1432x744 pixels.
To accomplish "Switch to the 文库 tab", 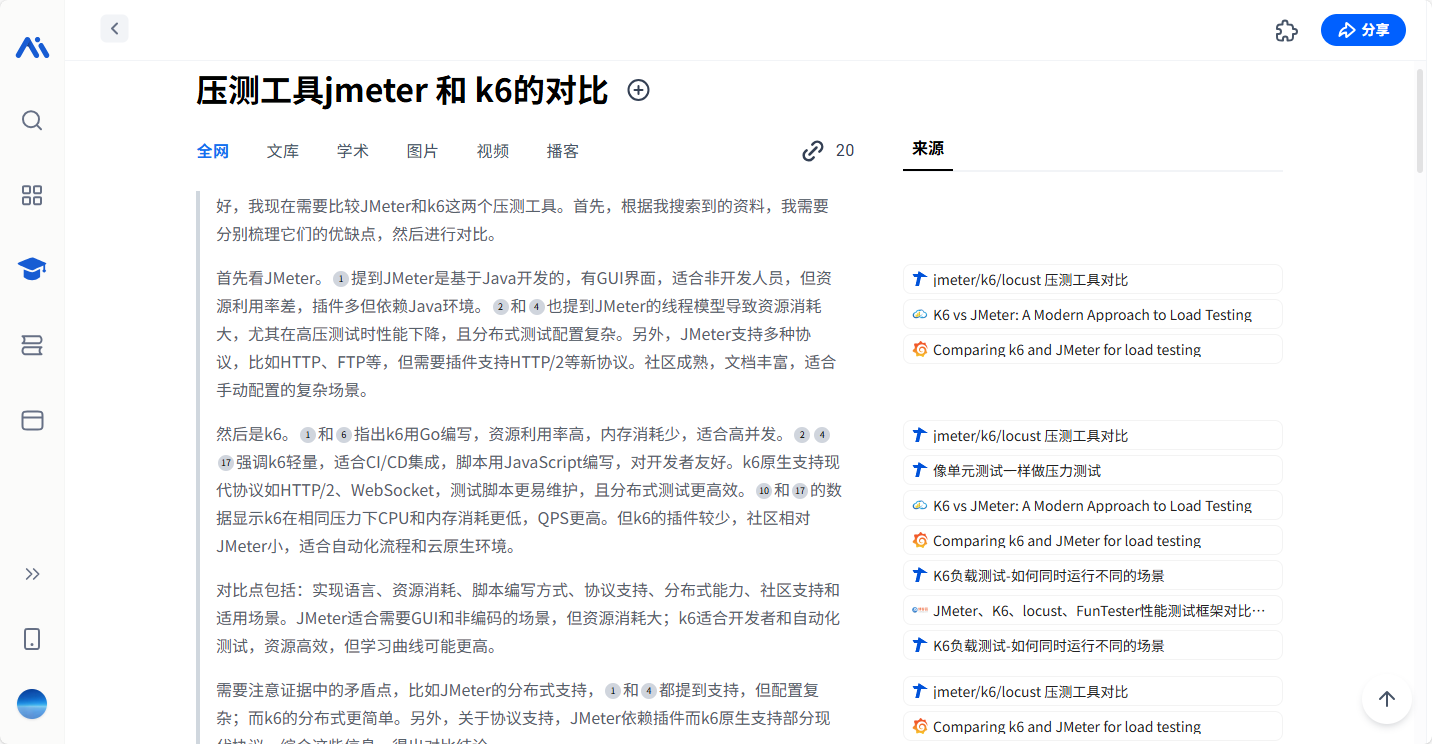I will [x=283, y=151].
